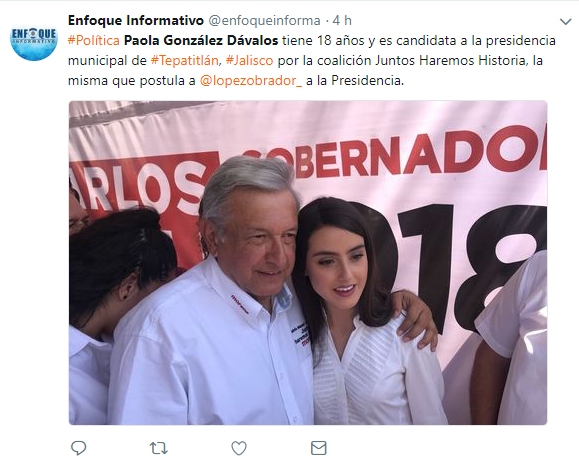
Task: Visit the @lopezobrador_ mention link
Action: coord(251,80)
